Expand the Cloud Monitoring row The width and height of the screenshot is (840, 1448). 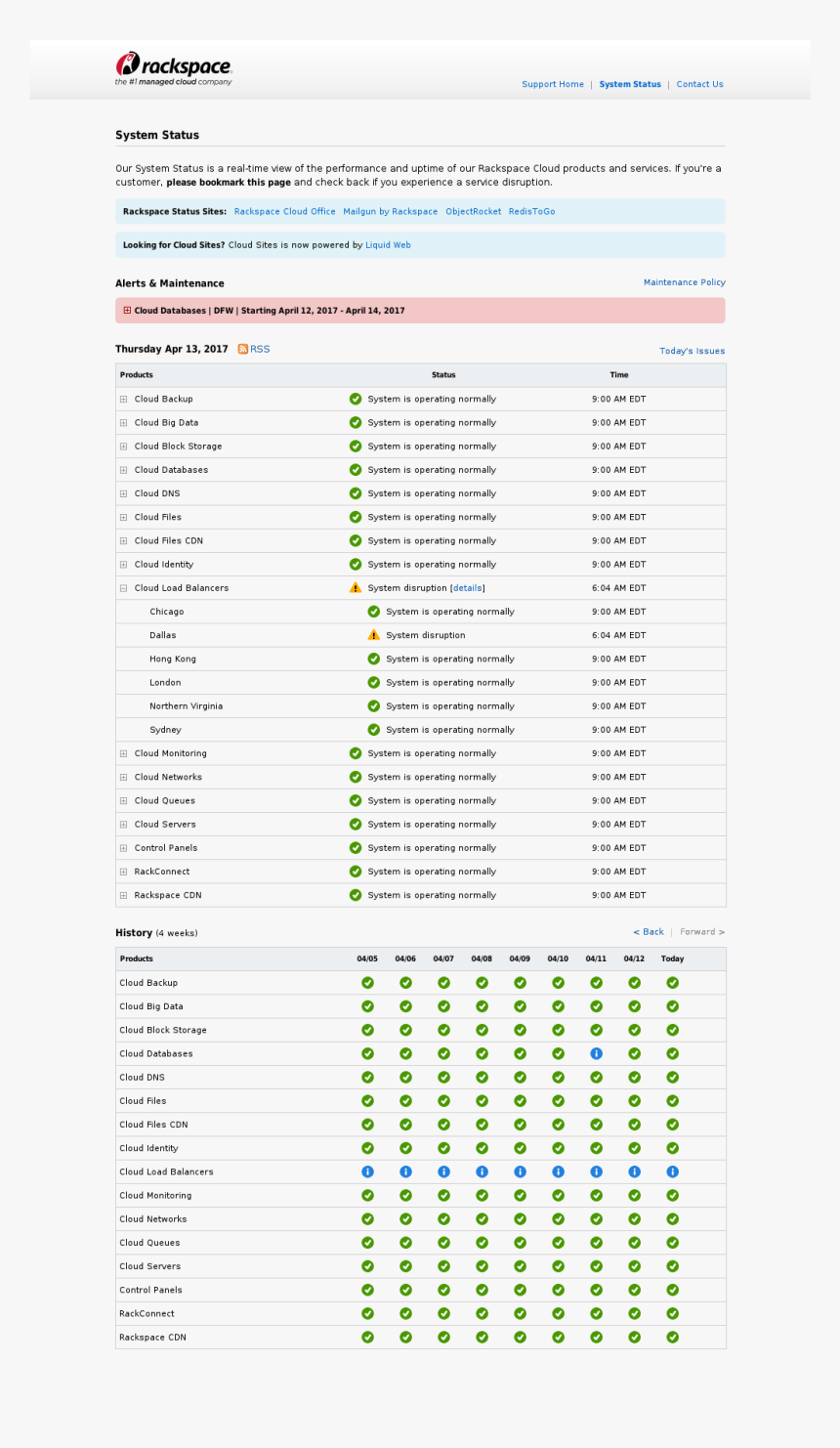pyautogui.click(x=123, y=753)
